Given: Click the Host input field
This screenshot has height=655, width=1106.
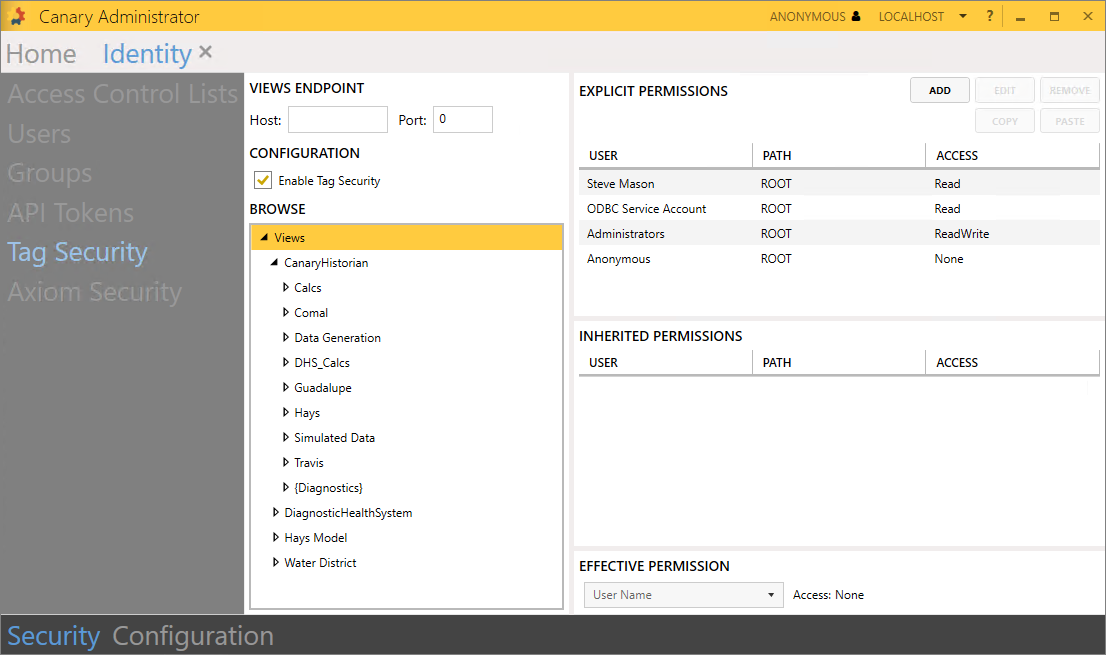Looking at the screenshot, I should (337, 120).
